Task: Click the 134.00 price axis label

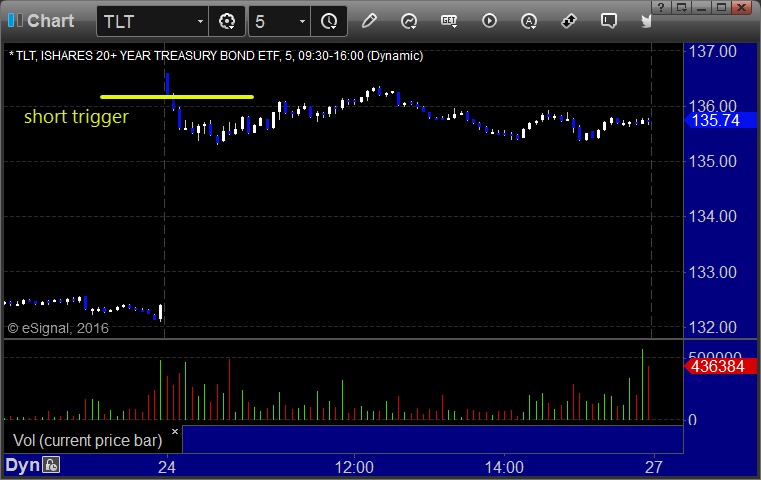Action: pos(712,216)
